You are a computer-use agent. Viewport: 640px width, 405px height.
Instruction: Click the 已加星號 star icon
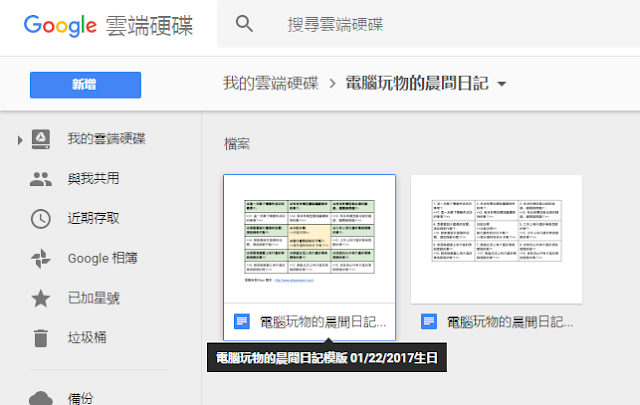pyautogui.click(x=41, y=298)
